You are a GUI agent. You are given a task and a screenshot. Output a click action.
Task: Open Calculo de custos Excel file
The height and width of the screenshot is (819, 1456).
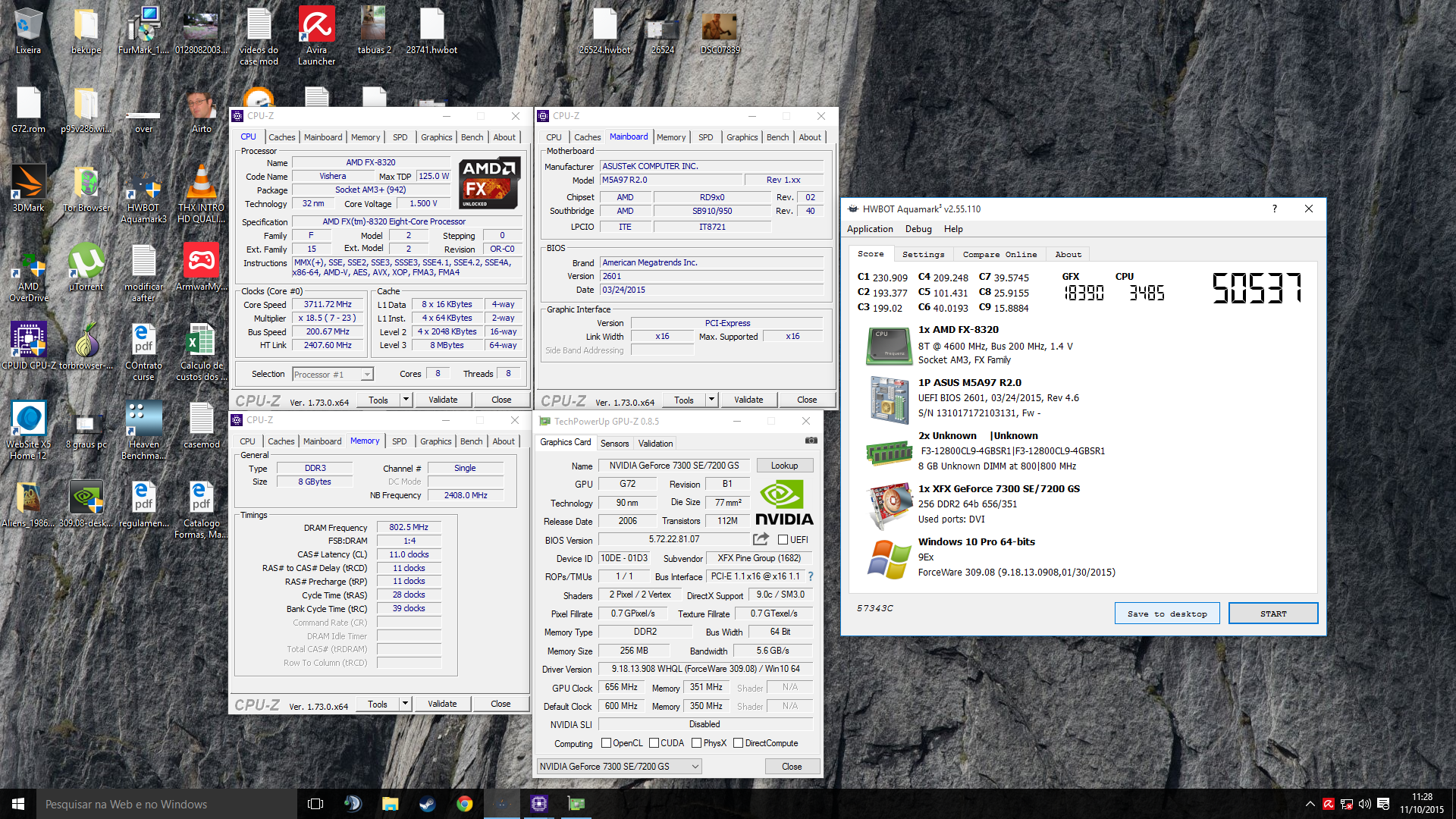201,352
